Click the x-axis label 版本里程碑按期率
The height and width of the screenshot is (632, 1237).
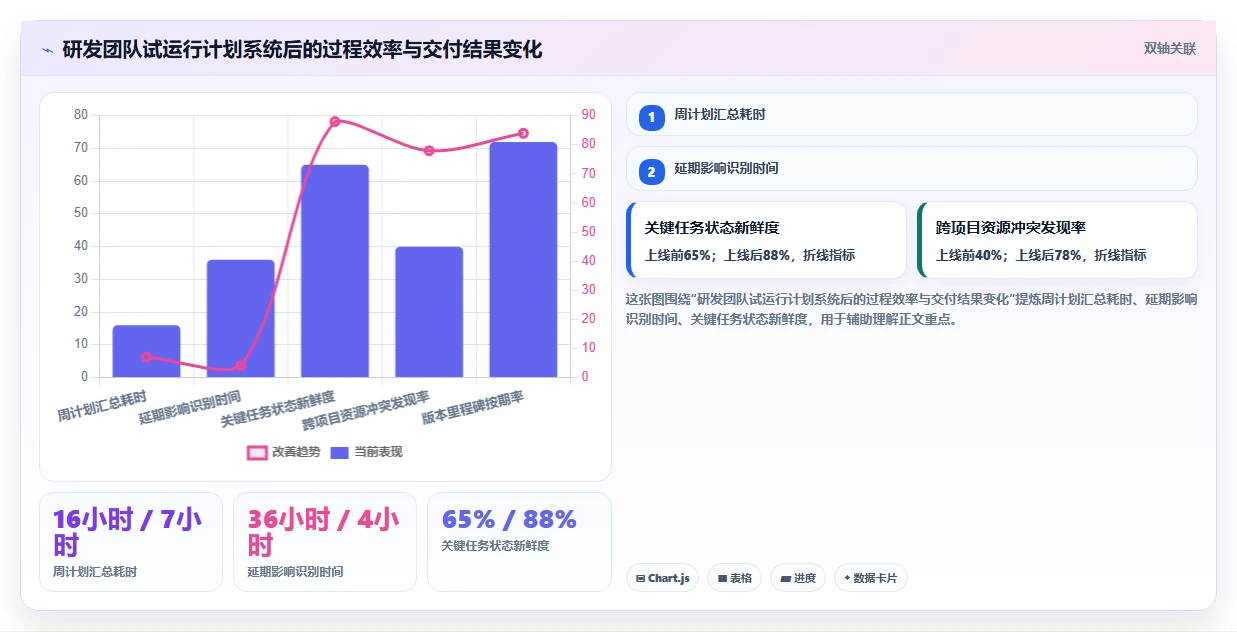click(473, 408)
